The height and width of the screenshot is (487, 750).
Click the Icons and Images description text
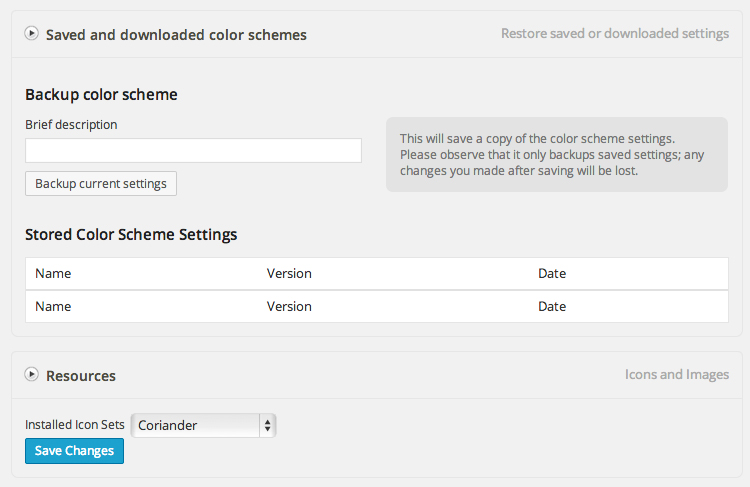[677, 375]
